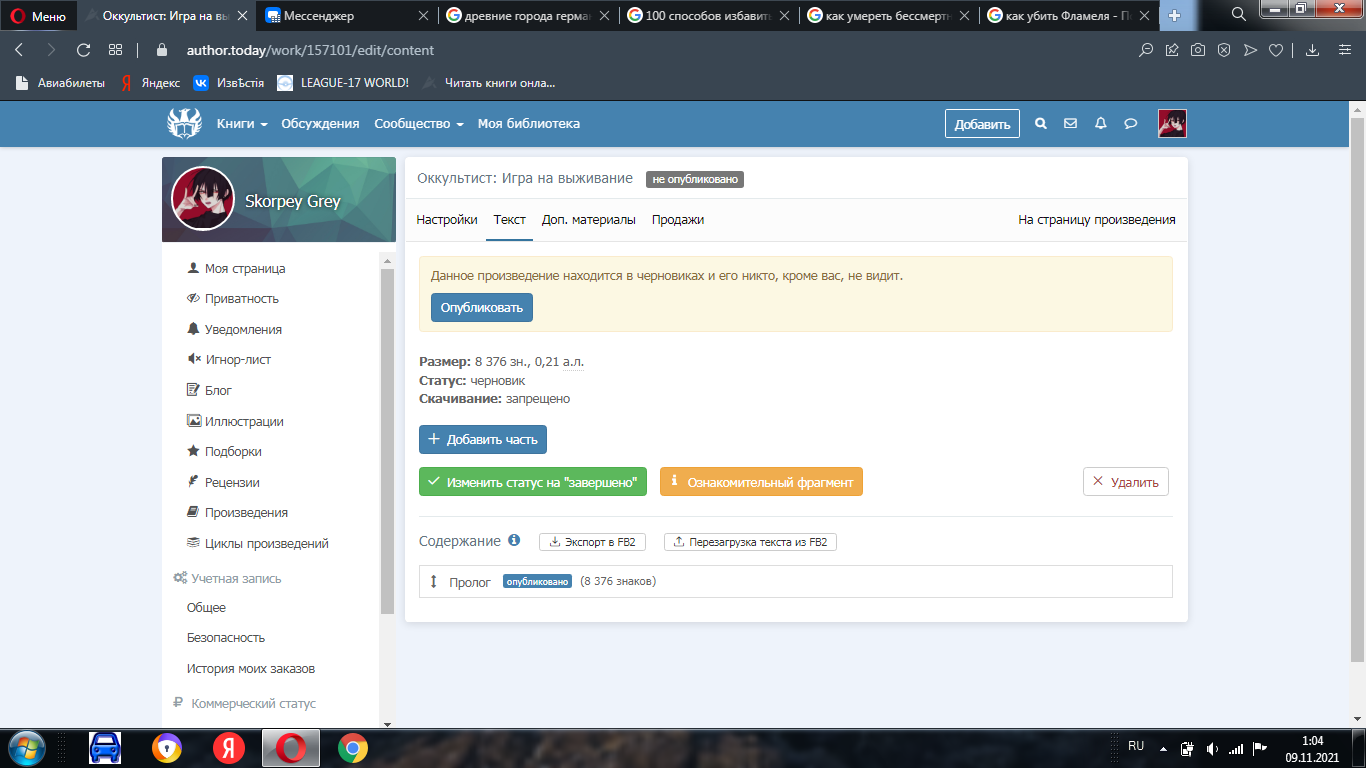The height and width of the screenshot is (768, 1366).
Task: Click the browser address bar URL
Action: (310, 50)
